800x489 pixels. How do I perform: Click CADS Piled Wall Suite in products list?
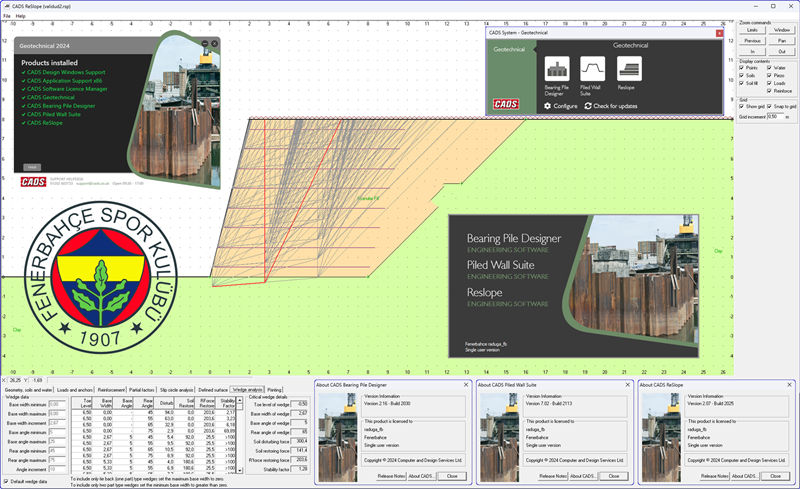point(54,114)
